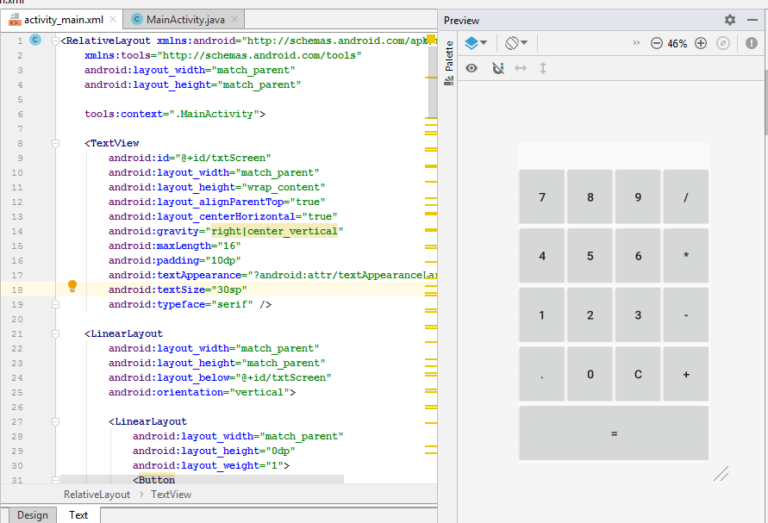Open the orientation for preview dropdown
768x523 pixels.
(x=517, y=43)
